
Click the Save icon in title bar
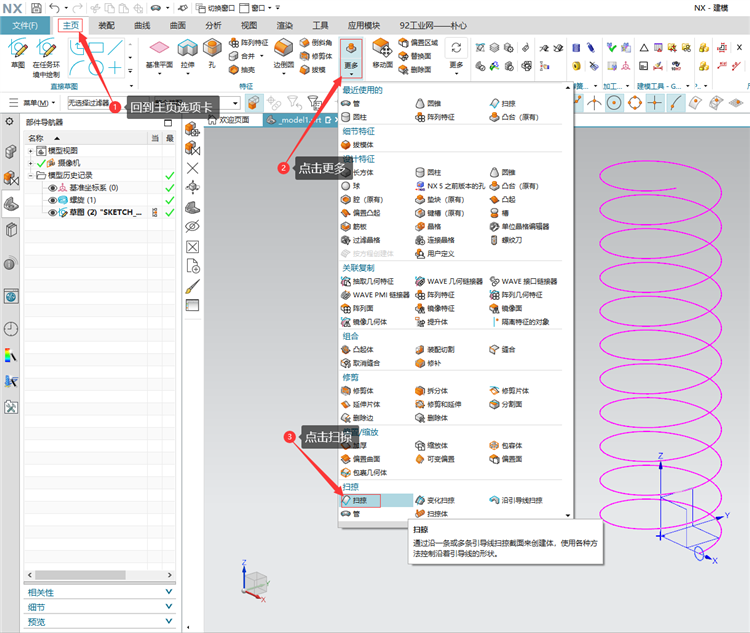click(x=36, y=8)
